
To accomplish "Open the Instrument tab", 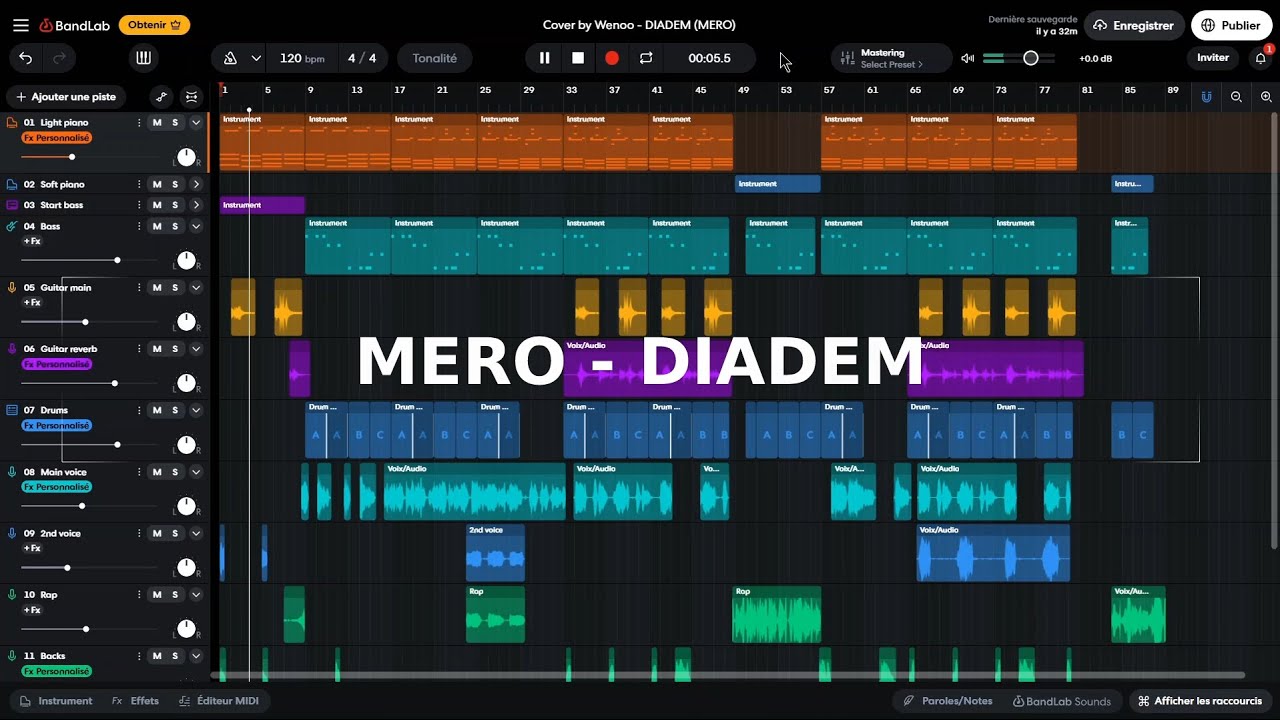I will (x=56, y=701).
